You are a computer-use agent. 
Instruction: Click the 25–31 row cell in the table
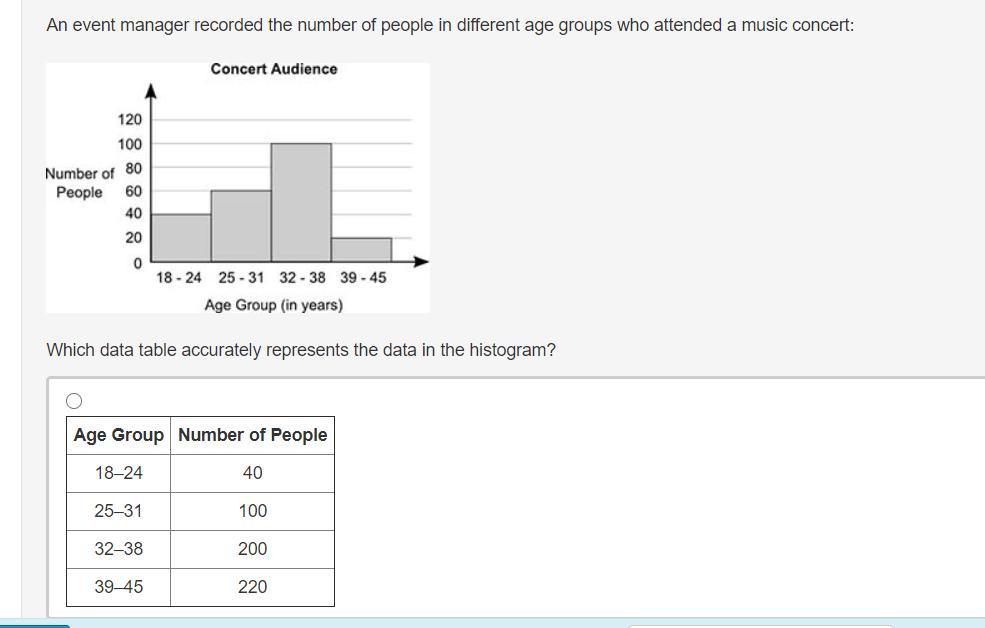[x=119, y=511]
